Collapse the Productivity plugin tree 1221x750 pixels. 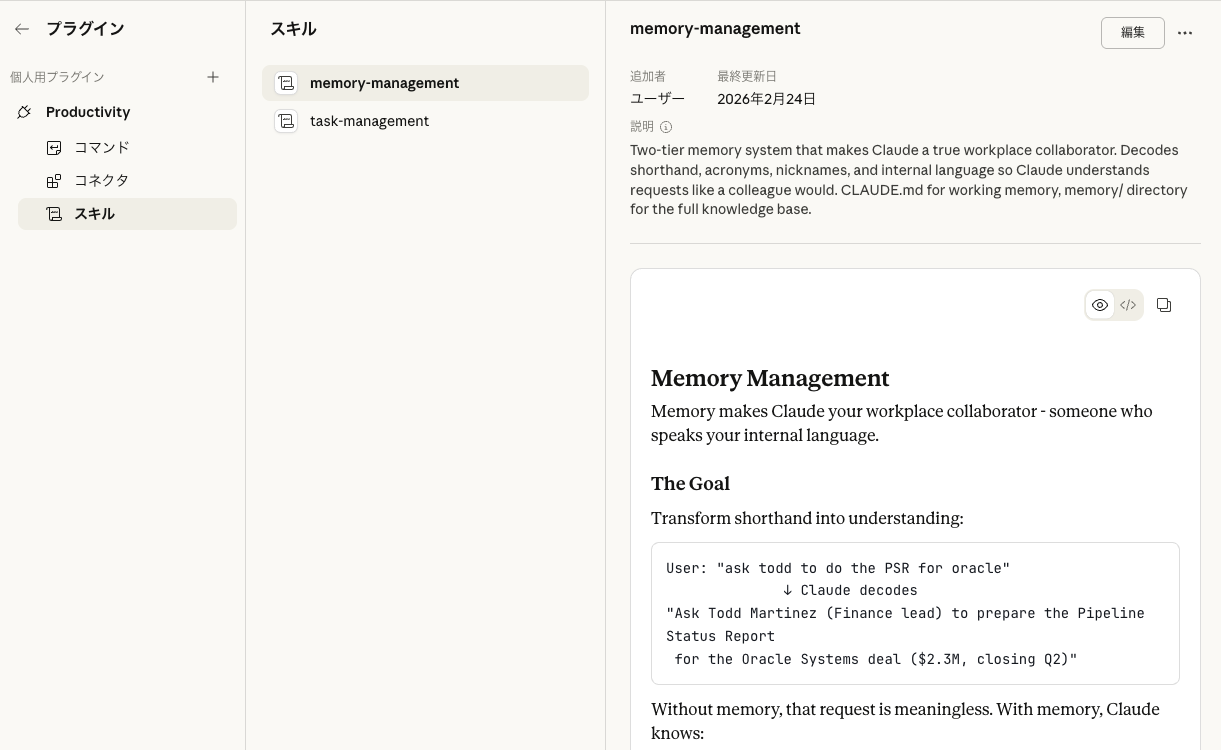click(x=88, y=112)
